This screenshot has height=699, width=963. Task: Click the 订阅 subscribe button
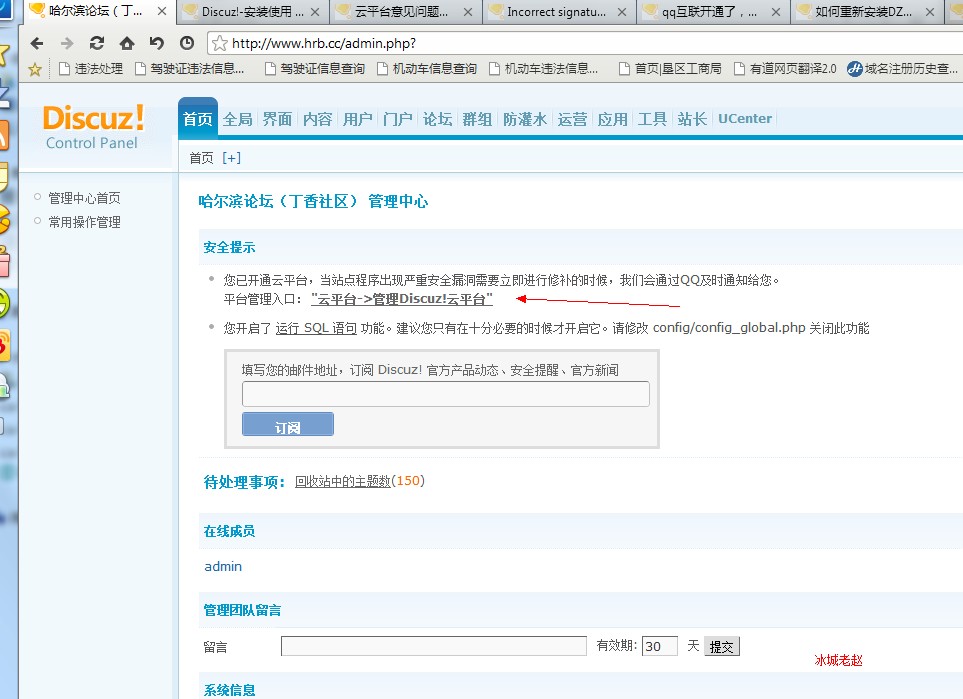tap(288, 424)
